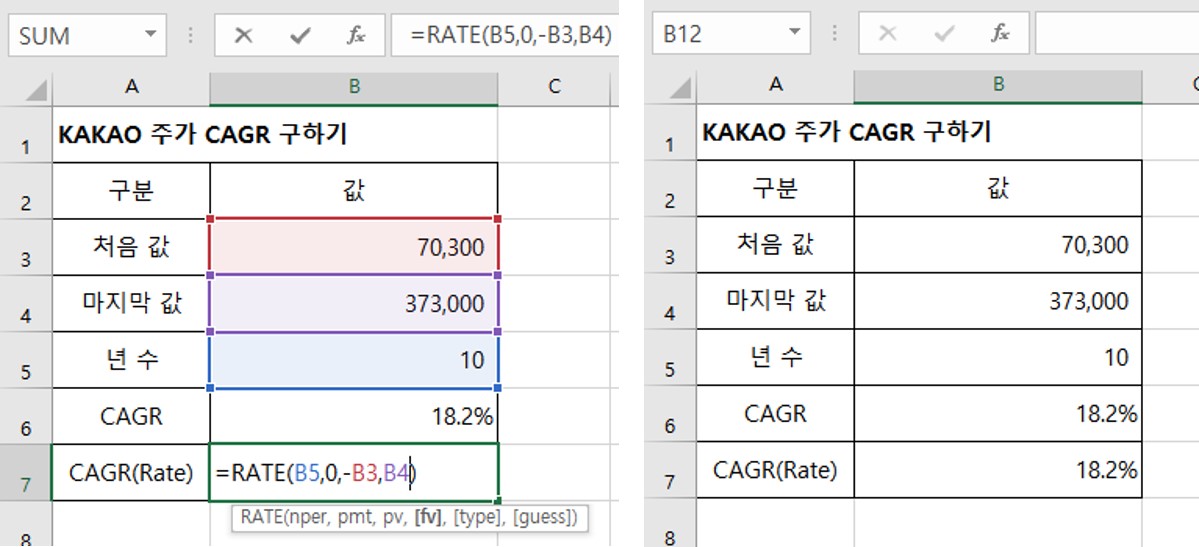Screen dimensions: 1199x547
Task: Select row 5 header in left sheet
Action: pyautogui.click(x=26, y=360)
